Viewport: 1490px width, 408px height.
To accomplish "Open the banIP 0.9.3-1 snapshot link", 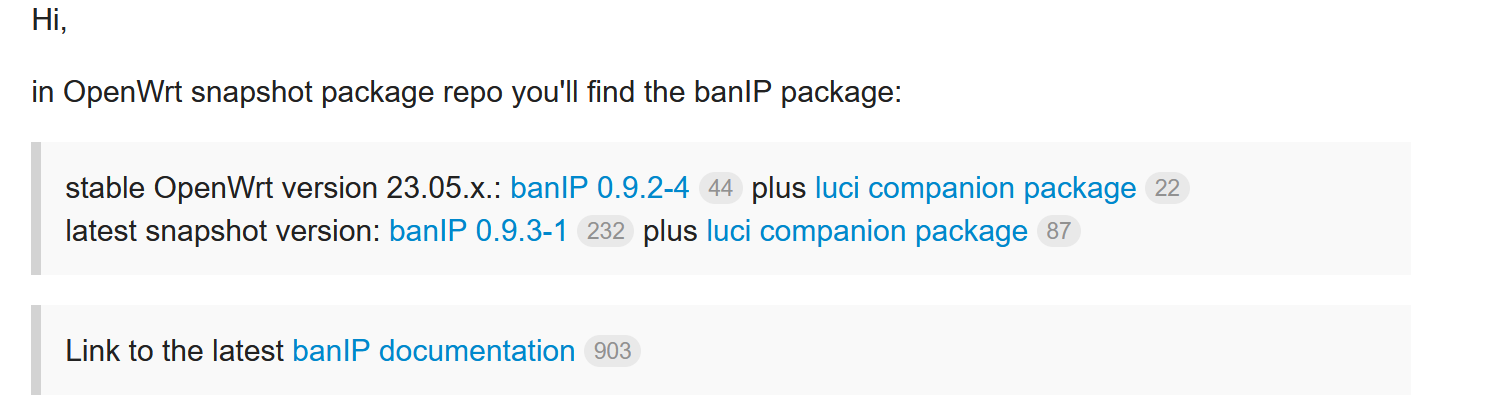I will click(x=478, y=232).
